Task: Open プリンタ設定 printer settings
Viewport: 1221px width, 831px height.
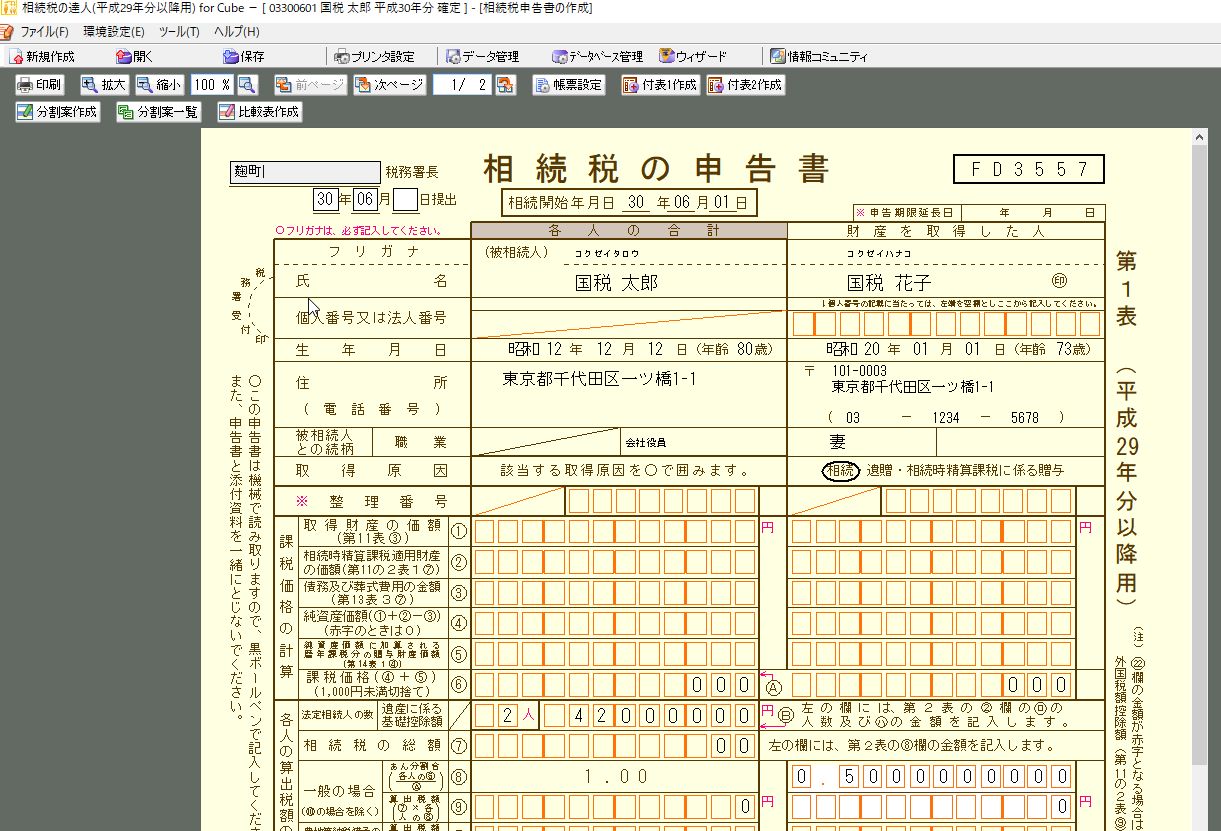Action: pos(375,57)
